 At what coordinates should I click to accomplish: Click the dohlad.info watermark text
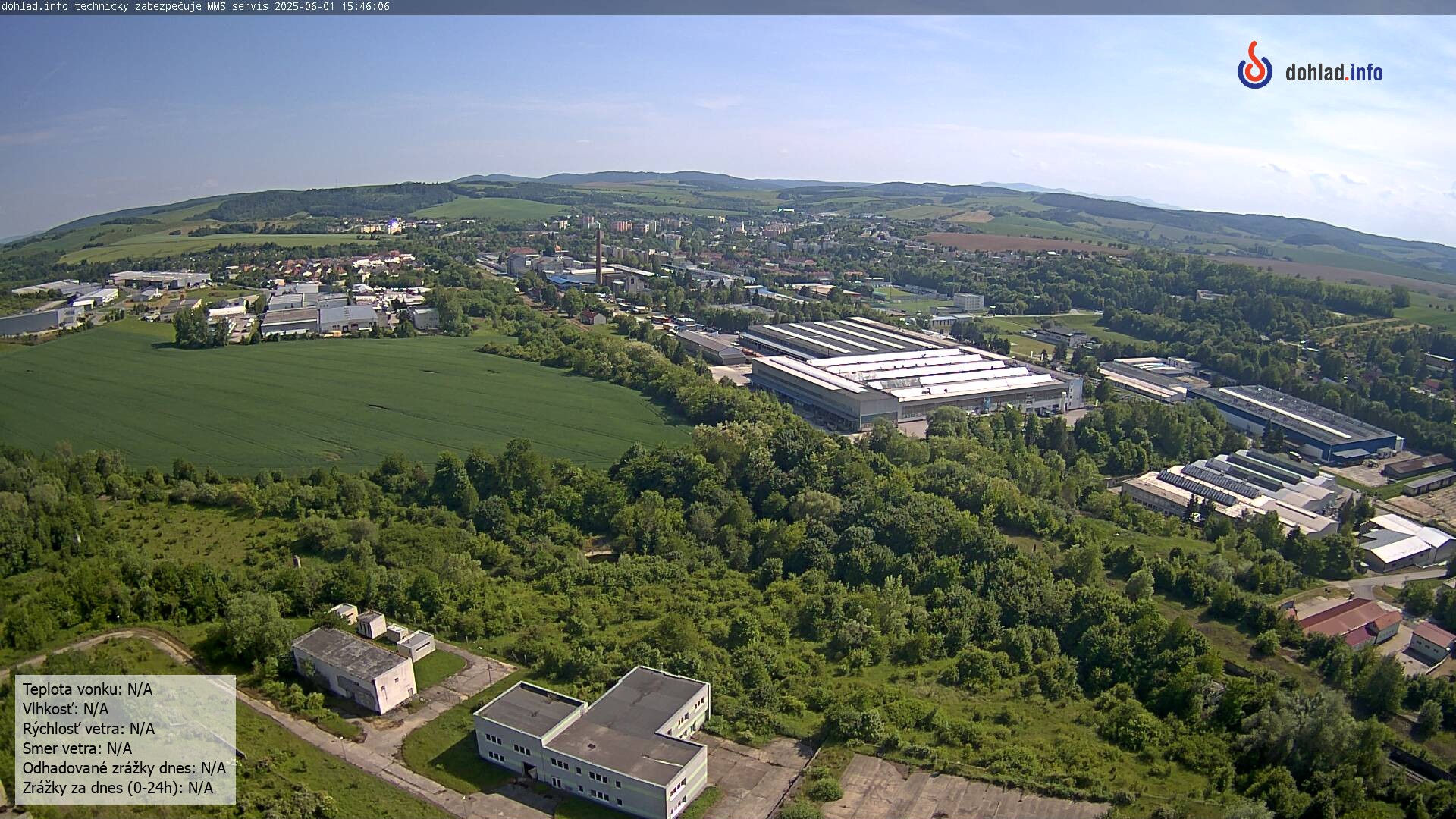coord(1333,73)
